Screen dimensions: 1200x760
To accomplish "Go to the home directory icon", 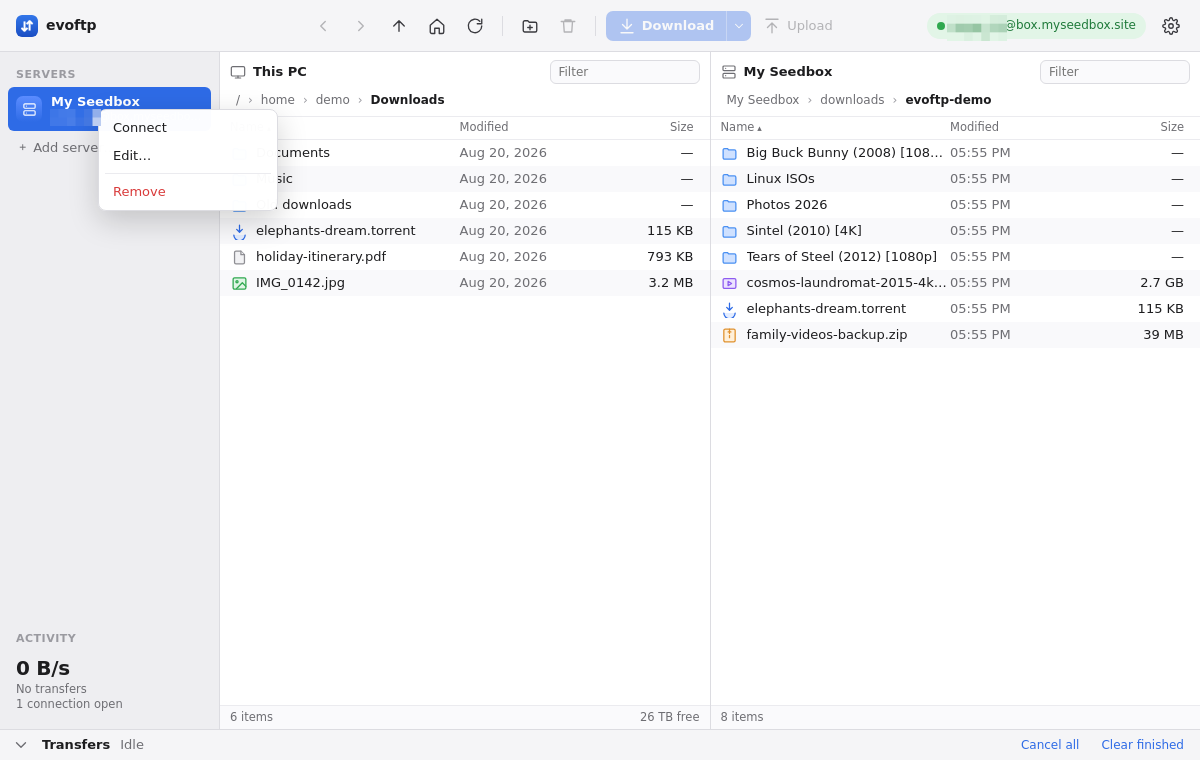I will tap(437, 26).
